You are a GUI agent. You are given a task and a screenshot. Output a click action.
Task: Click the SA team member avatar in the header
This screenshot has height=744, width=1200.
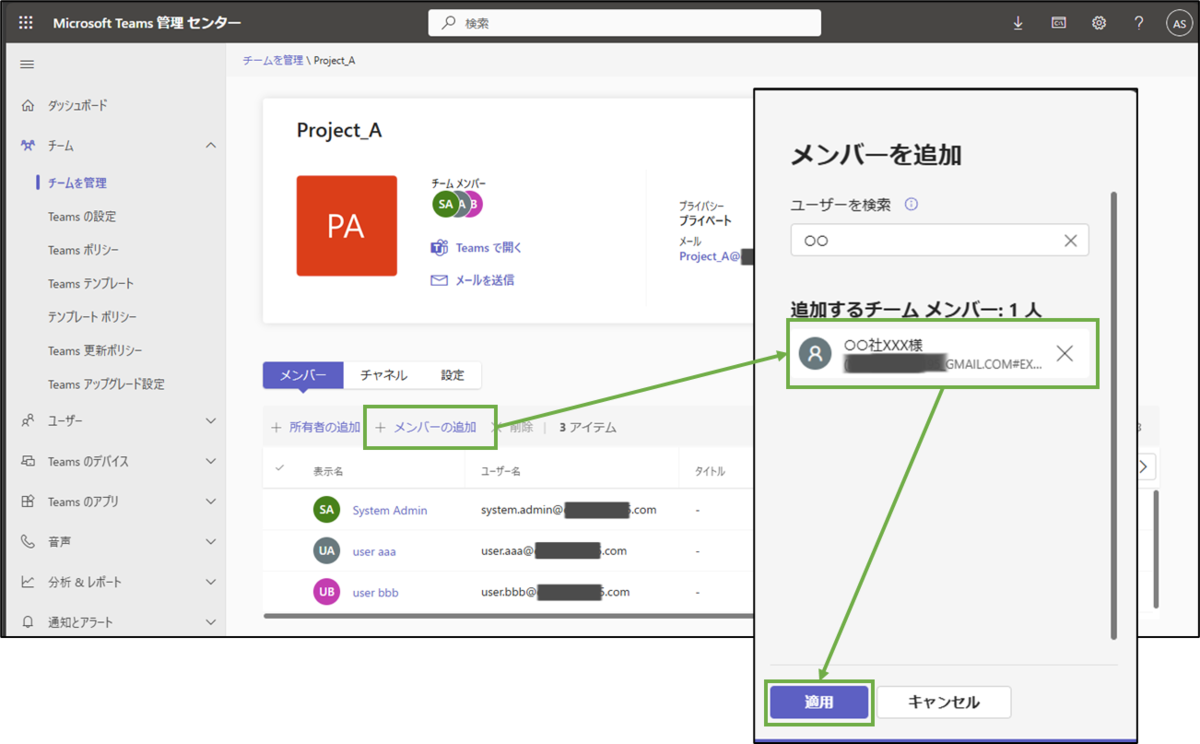445,204
